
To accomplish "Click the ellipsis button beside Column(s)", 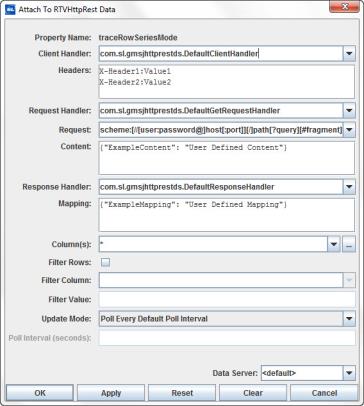I will coord(349,245).
